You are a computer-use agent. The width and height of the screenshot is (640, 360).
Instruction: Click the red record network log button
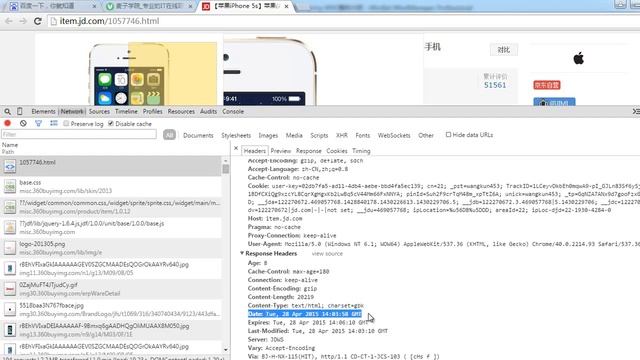tap(7, 123)
